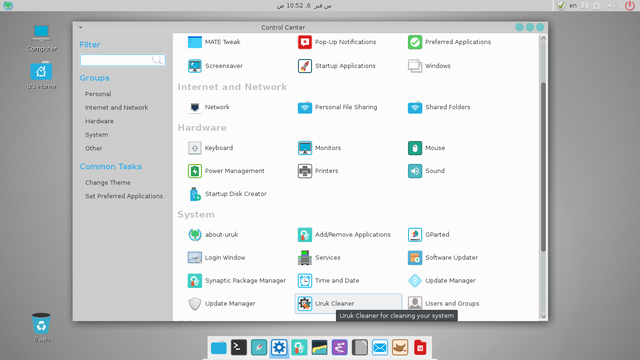
Task: Launch Screensaver preferences
Action: [215, 66]
